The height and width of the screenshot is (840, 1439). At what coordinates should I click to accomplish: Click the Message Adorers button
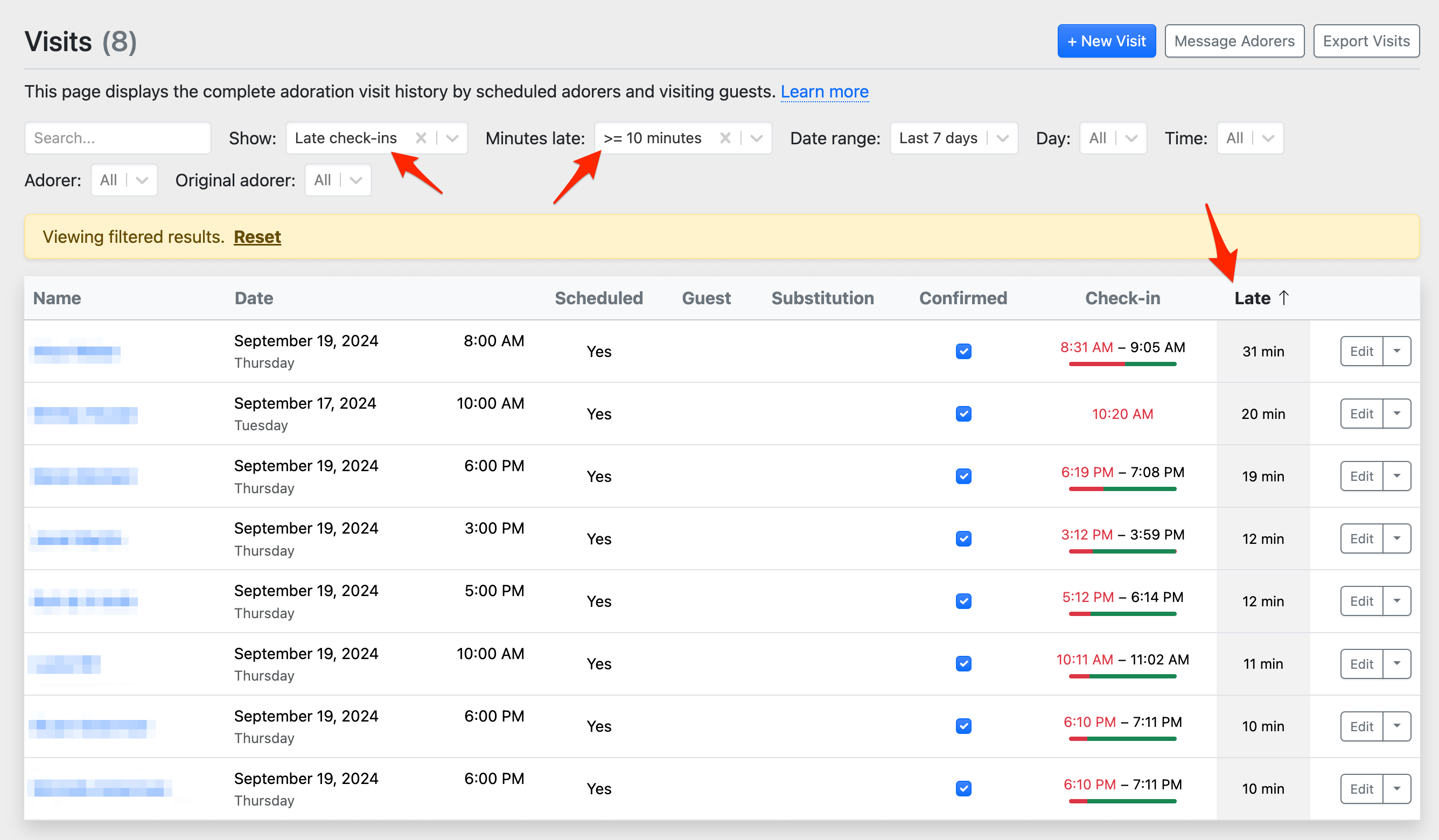[x=1234, y=40]
